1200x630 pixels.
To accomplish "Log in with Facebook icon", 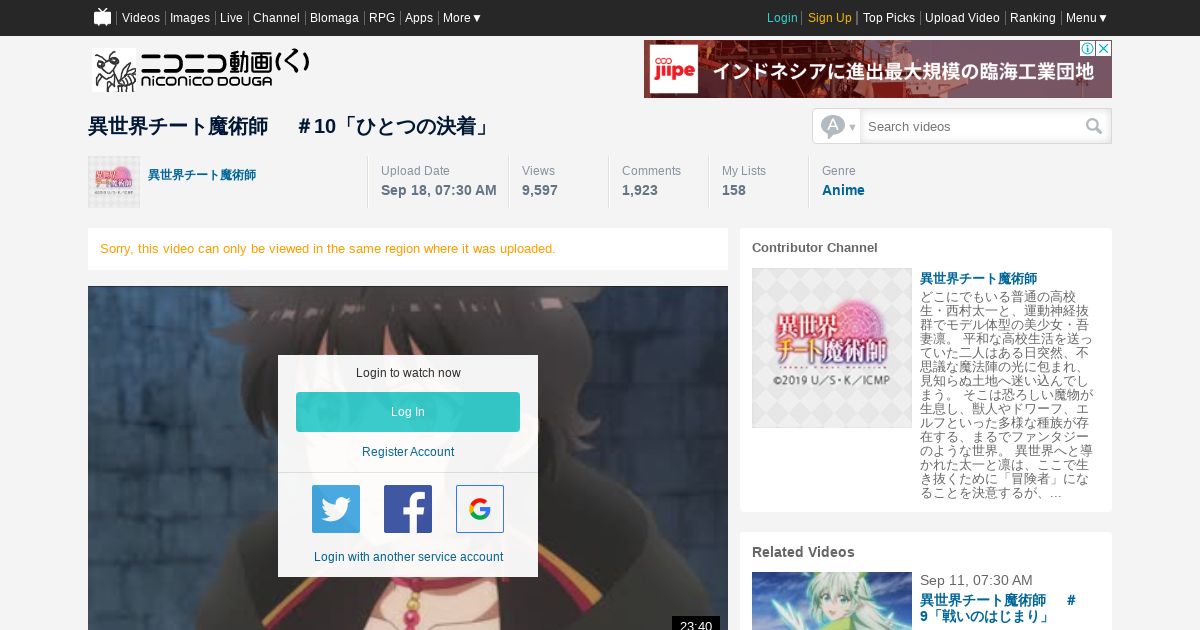I will pyautogui.click(x=408, y=509).
